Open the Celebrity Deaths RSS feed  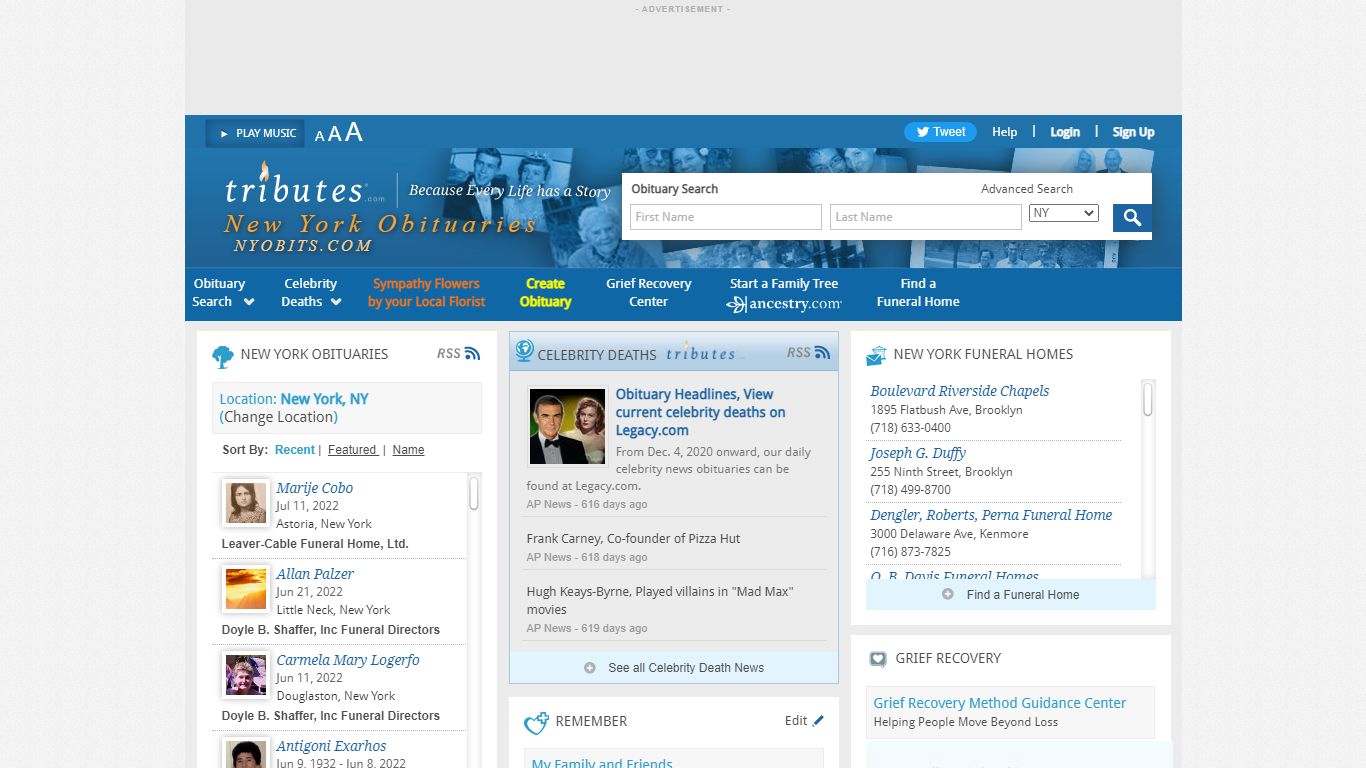(x=809, y=352)
